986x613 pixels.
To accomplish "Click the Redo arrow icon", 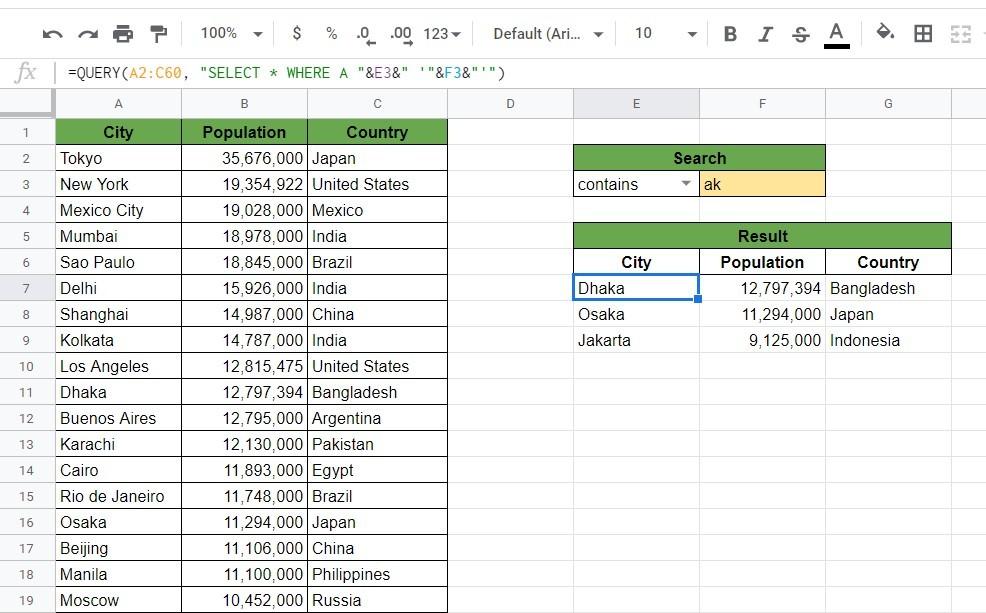I will tap(88, 34).
